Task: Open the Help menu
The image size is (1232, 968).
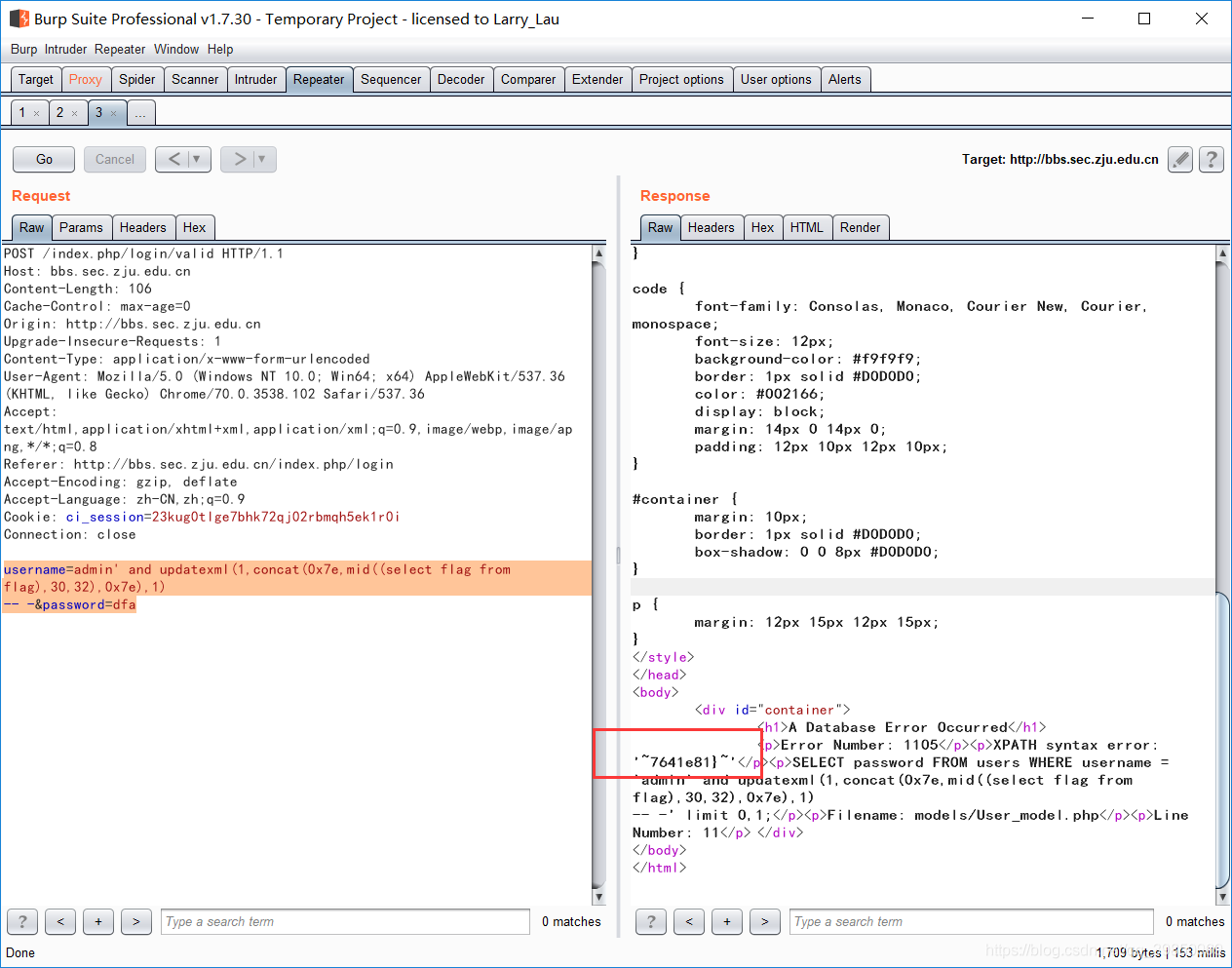Action: [x=220, y=49]
